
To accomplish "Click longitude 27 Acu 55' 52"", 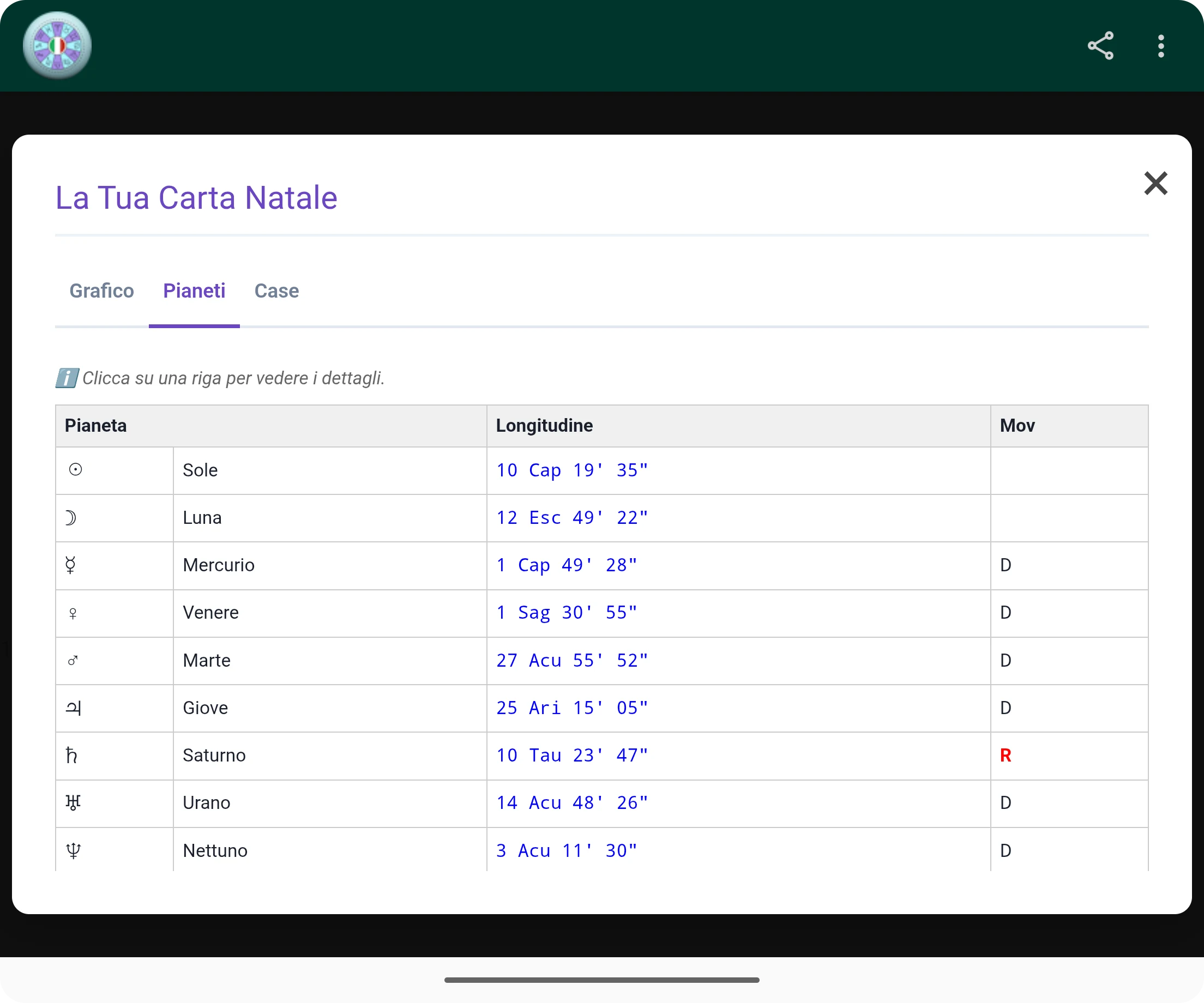I will 572,660.
